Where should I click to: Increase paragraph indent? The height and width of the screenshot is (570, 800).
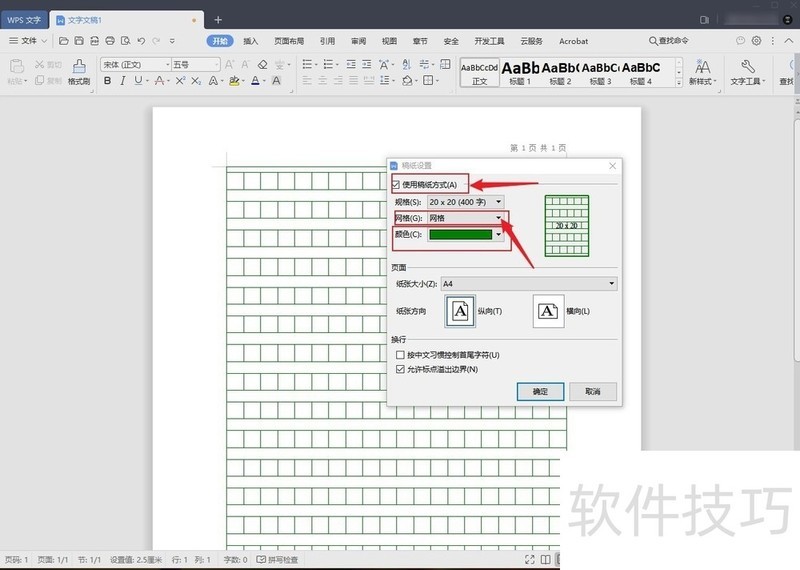click(367, 64)
